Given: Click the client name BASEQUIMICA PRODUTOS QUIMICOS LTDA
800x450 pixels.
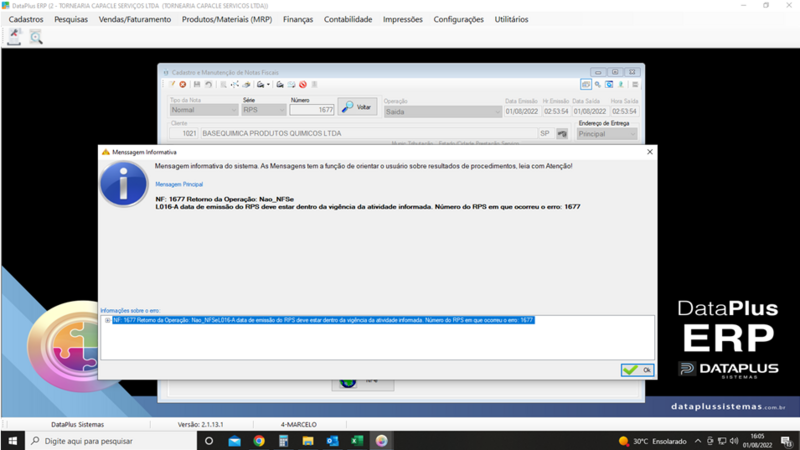Looking at the screenshot, I should click(368, 133).
